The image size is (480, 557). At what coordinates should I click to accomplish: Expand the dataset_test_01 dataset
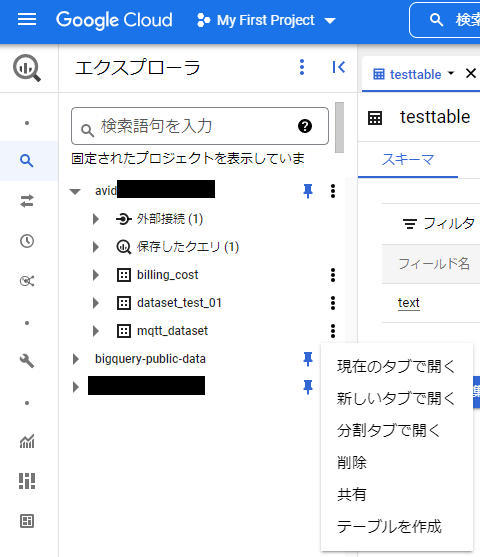coord(96,303)
